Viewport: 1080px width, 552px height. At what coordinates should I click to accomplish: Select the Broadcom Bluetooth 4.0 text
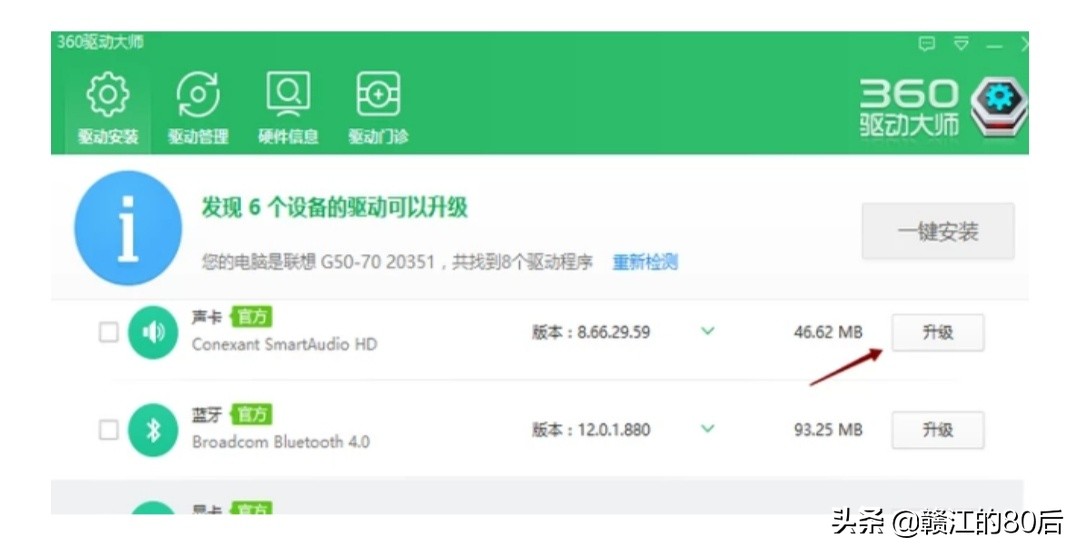tap(281, 442)
